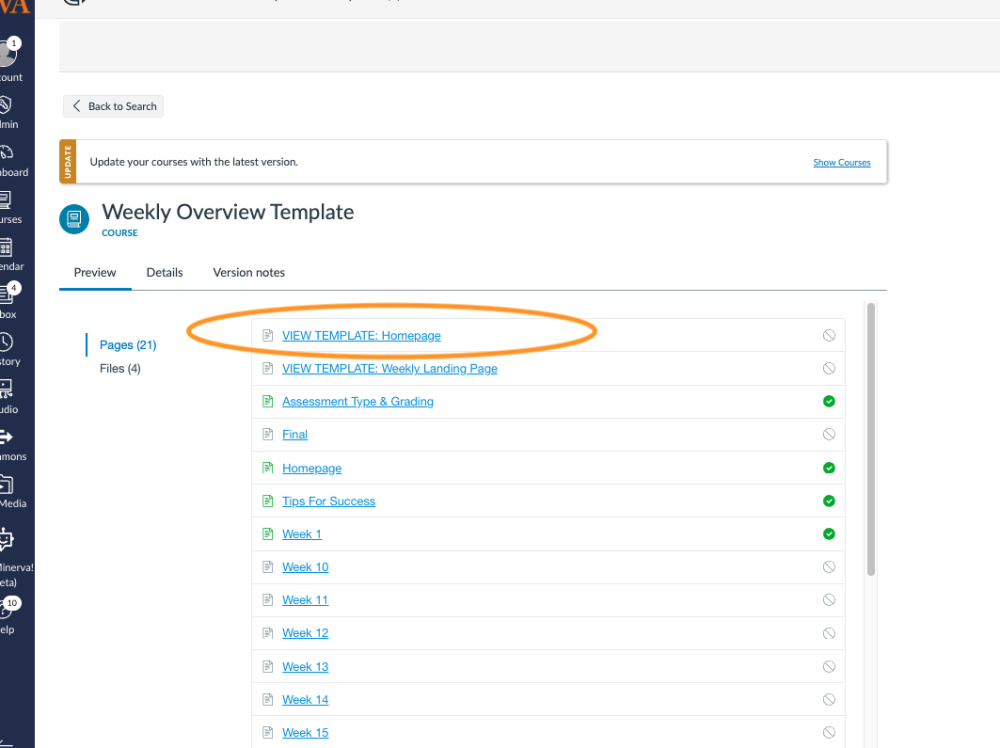Viewport: 1000px width, 748px height.
Task: Open the Studio icon in the sidebar
Action: (x=6, y=389)
